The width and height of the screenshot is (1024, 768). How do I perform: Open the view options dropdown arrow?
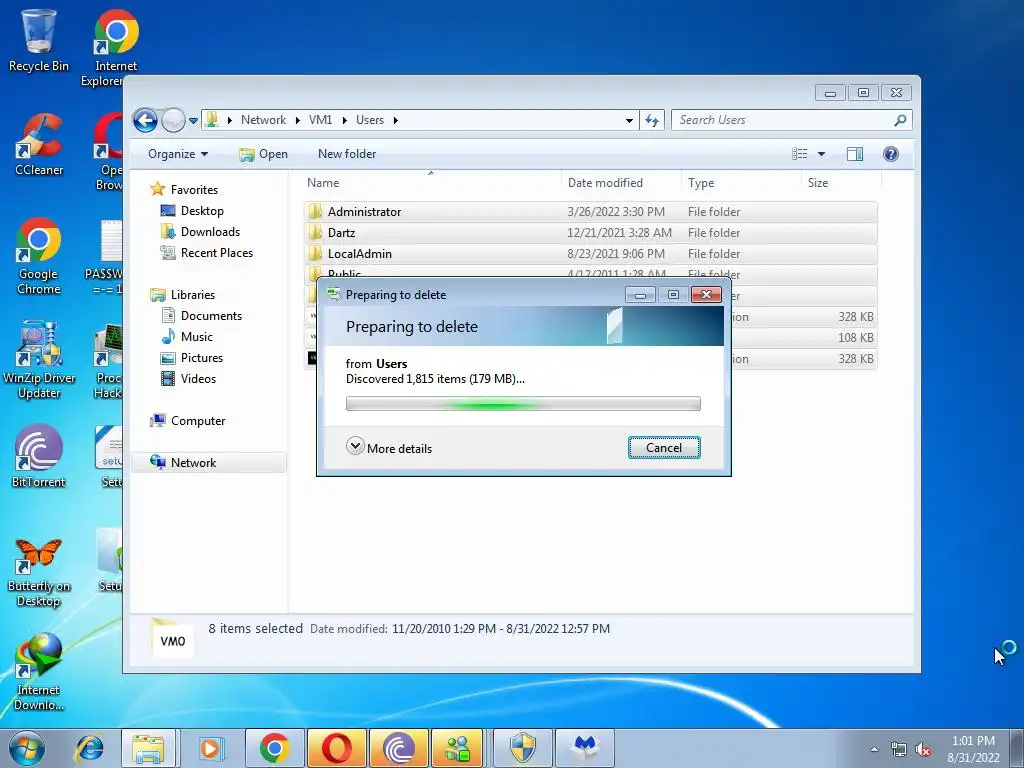coord(822,154)
